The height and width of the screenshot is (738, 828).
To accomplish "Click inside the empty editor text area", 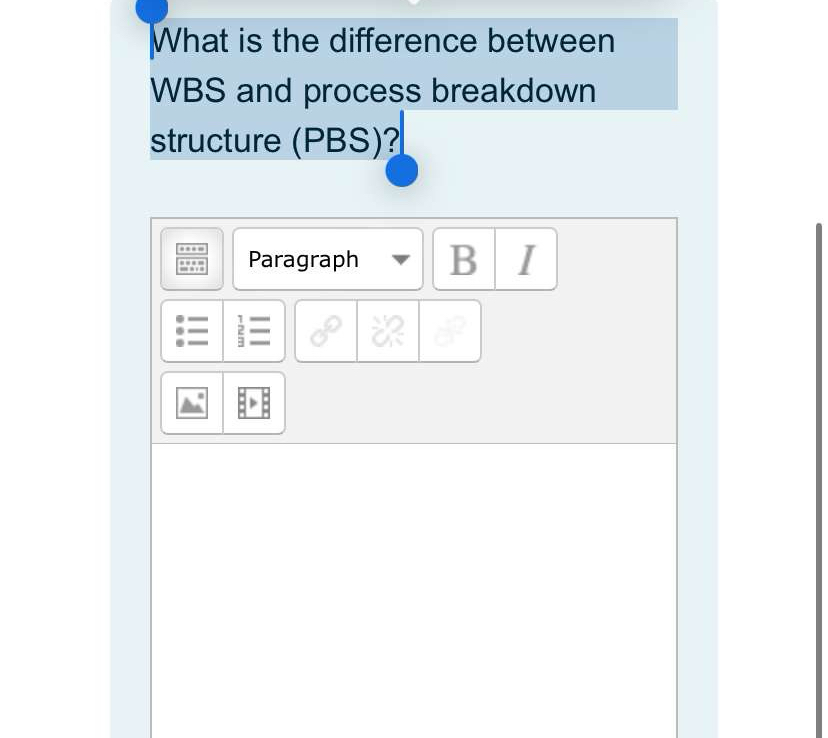I will tap(413, 590).
